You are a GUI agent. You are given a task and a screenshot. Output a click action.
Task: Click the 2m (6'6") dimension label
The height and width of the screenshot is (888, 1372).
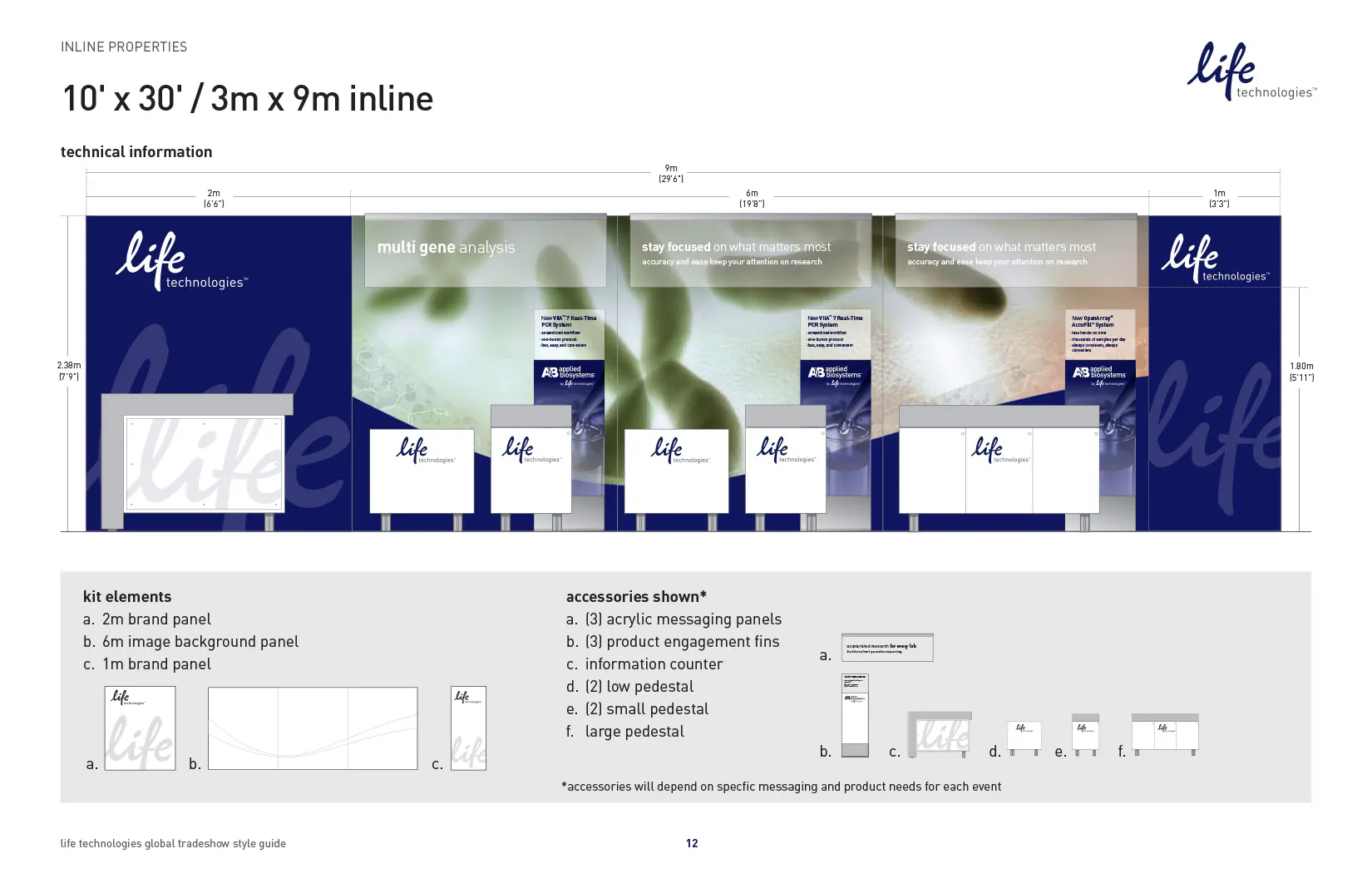point(214,198)
